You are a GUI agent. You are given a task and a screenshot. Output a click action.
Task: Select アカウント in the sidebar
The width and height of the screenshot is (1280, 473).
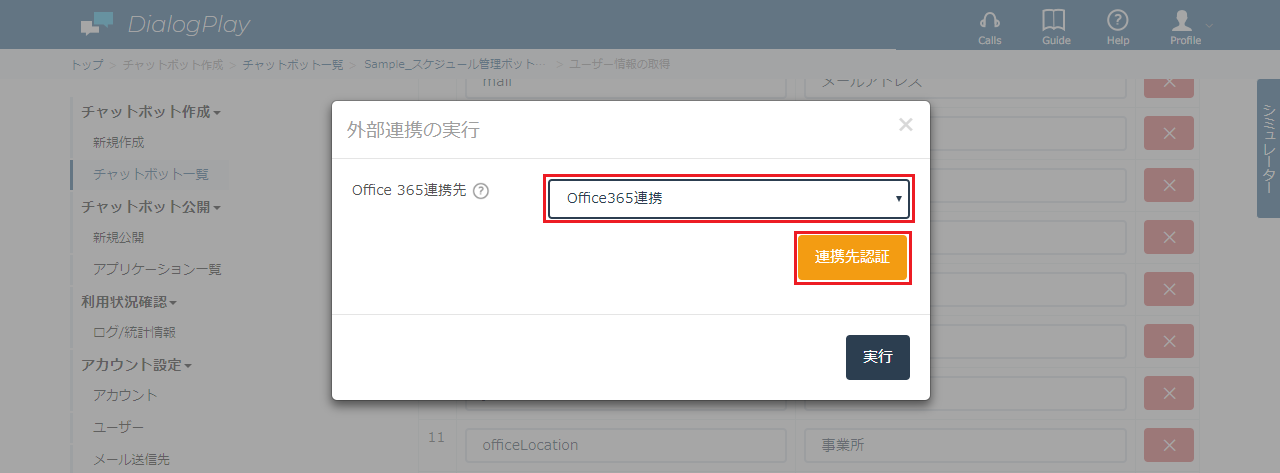[125, 395]
